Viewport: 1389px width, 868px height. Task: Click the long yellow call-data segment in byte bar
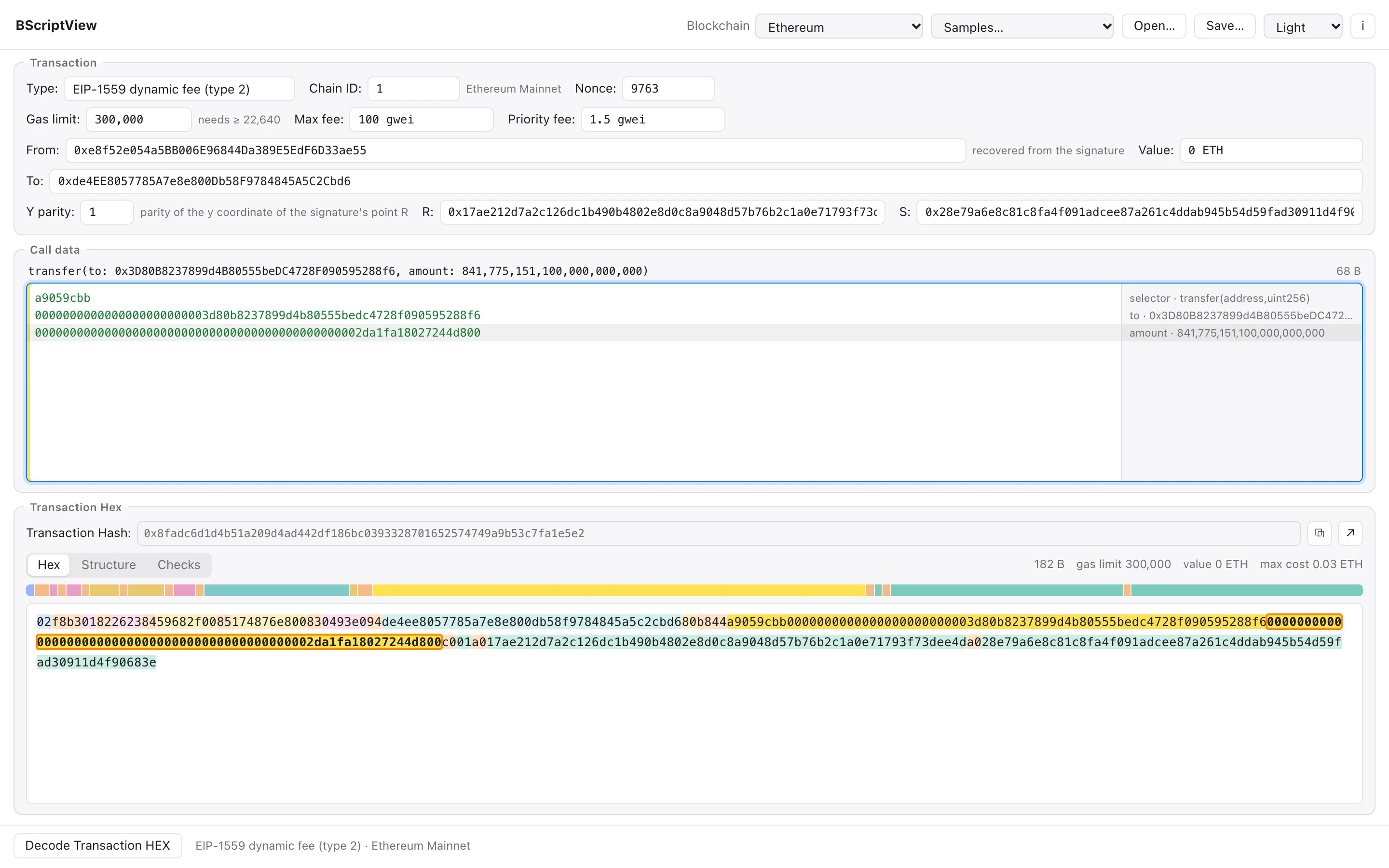coord(619,590)
